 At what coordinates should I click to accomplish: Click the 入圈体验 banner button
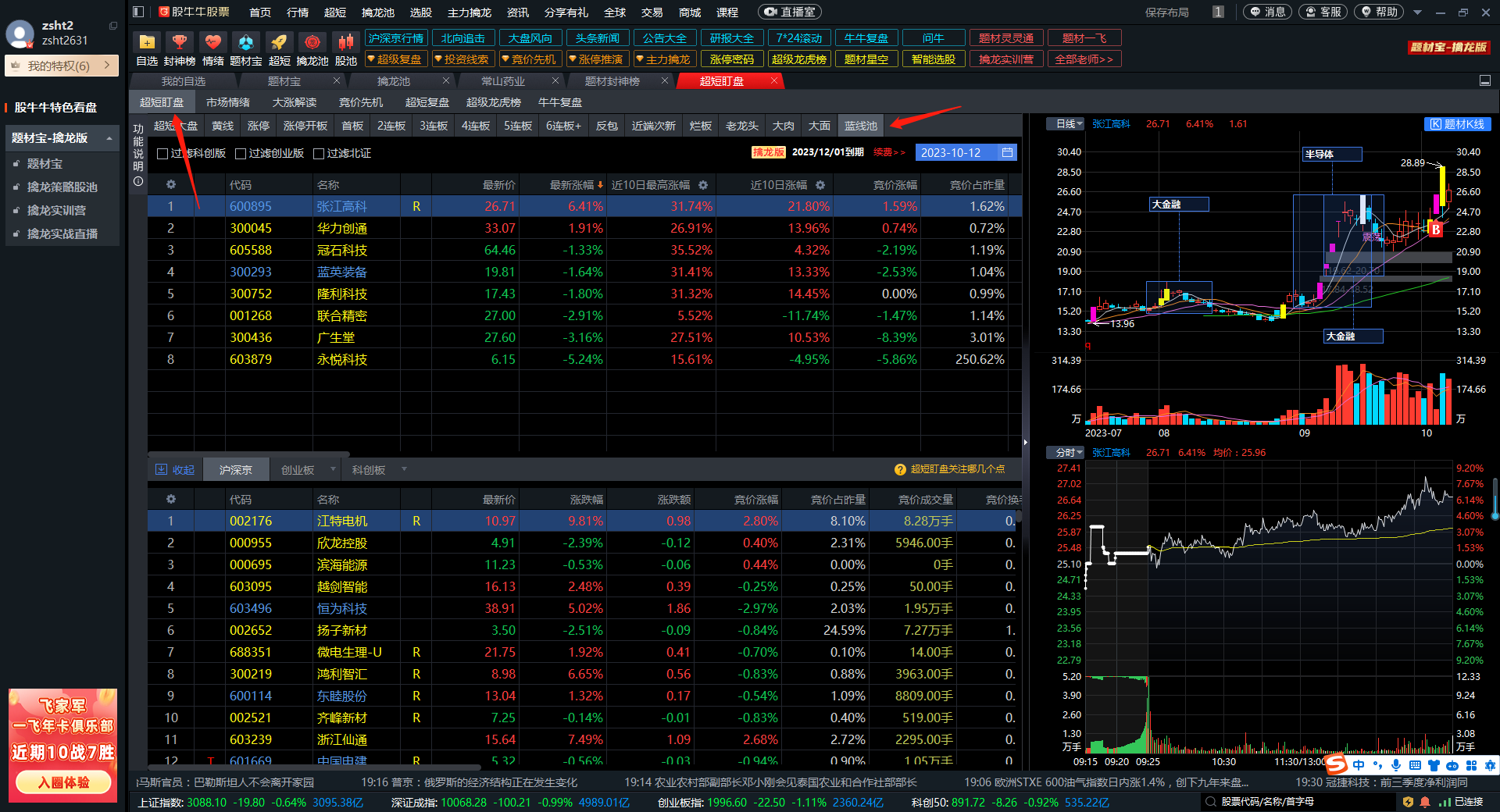(x=62, y=782)
